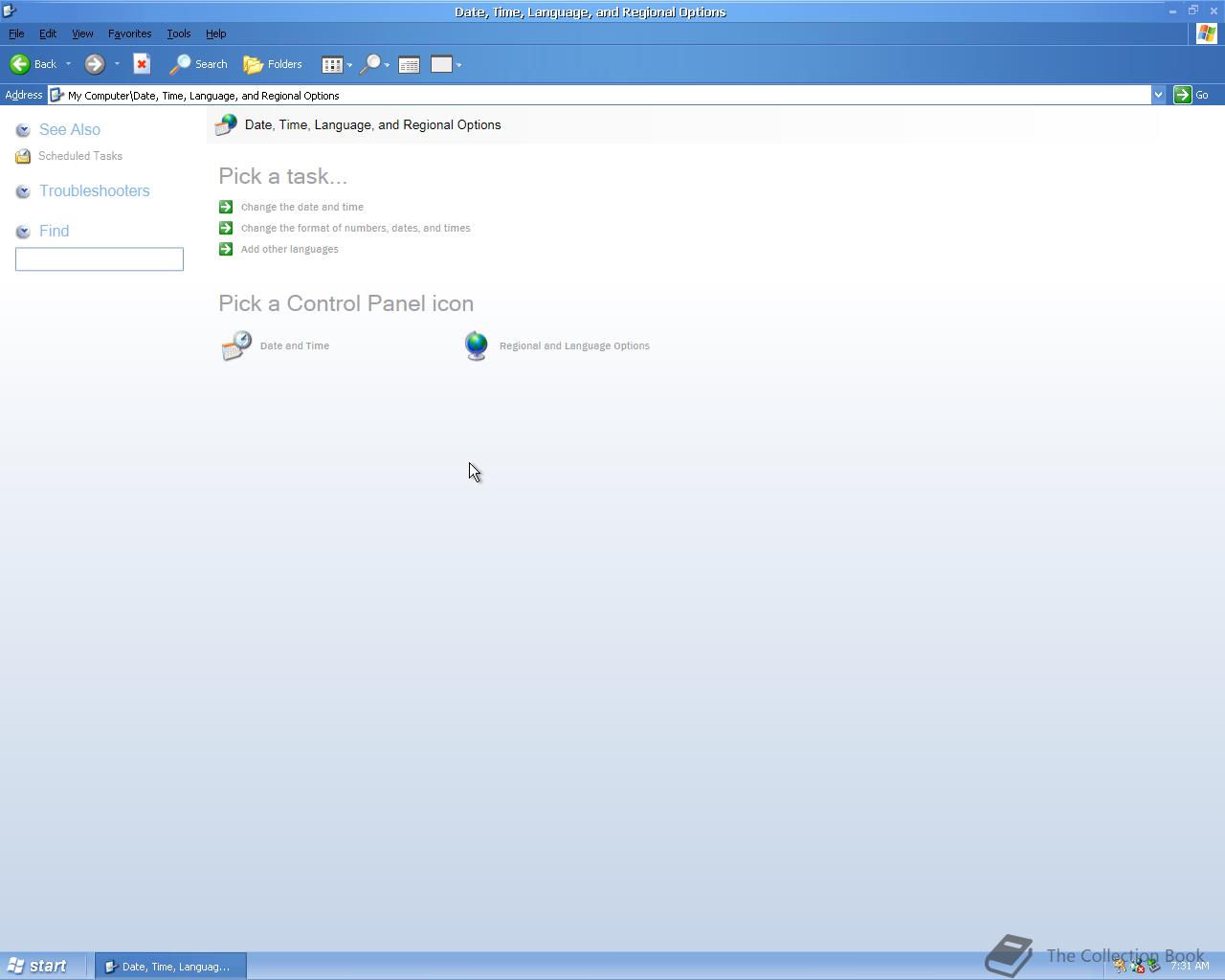Screen dimensions: 1225x980
Task: Click Change the date and time task
Action: tap(302, 207)
